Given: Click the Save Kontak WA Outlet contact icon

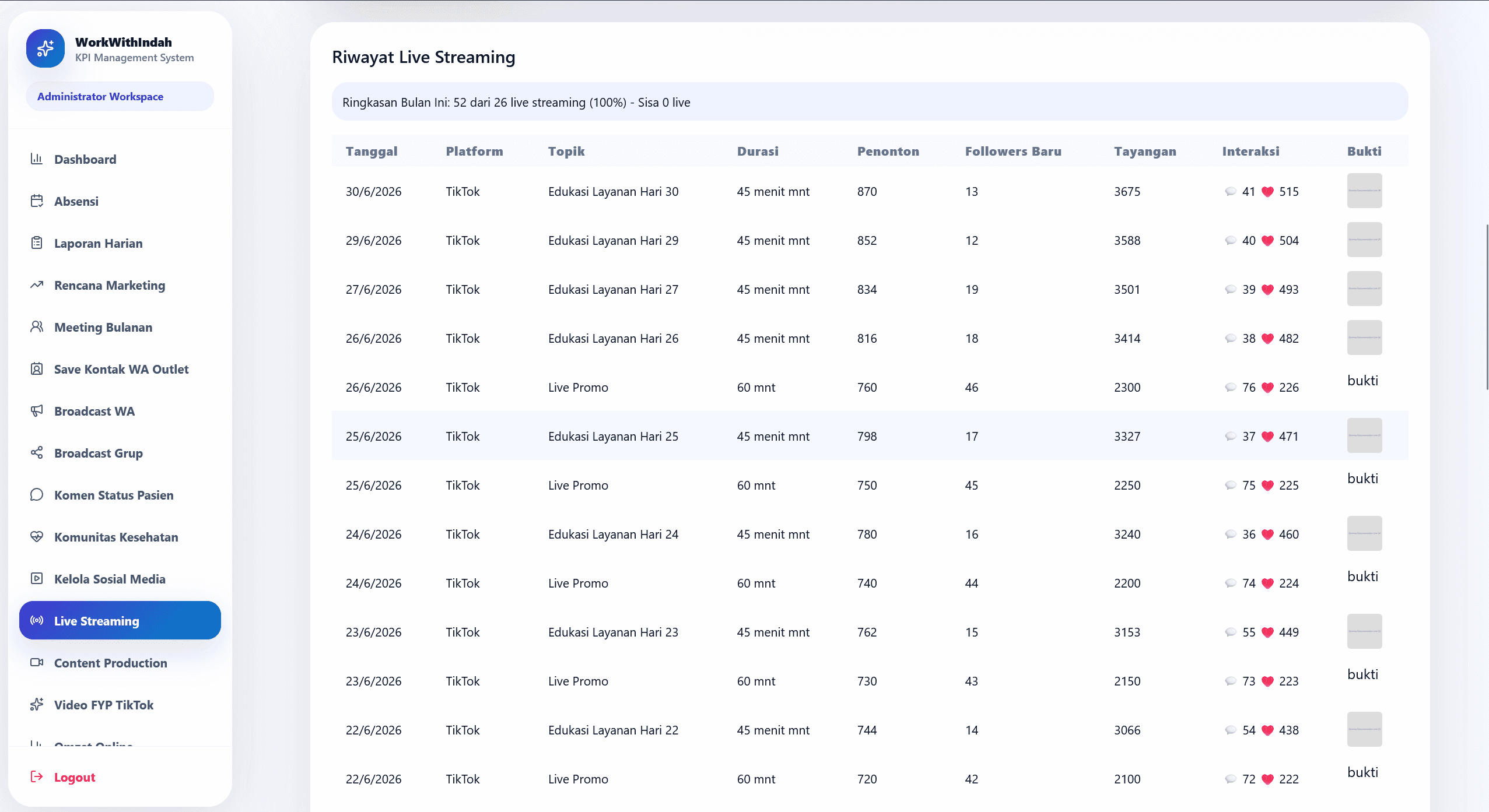Looking at the screenshot, I should (x=37, y=369).
